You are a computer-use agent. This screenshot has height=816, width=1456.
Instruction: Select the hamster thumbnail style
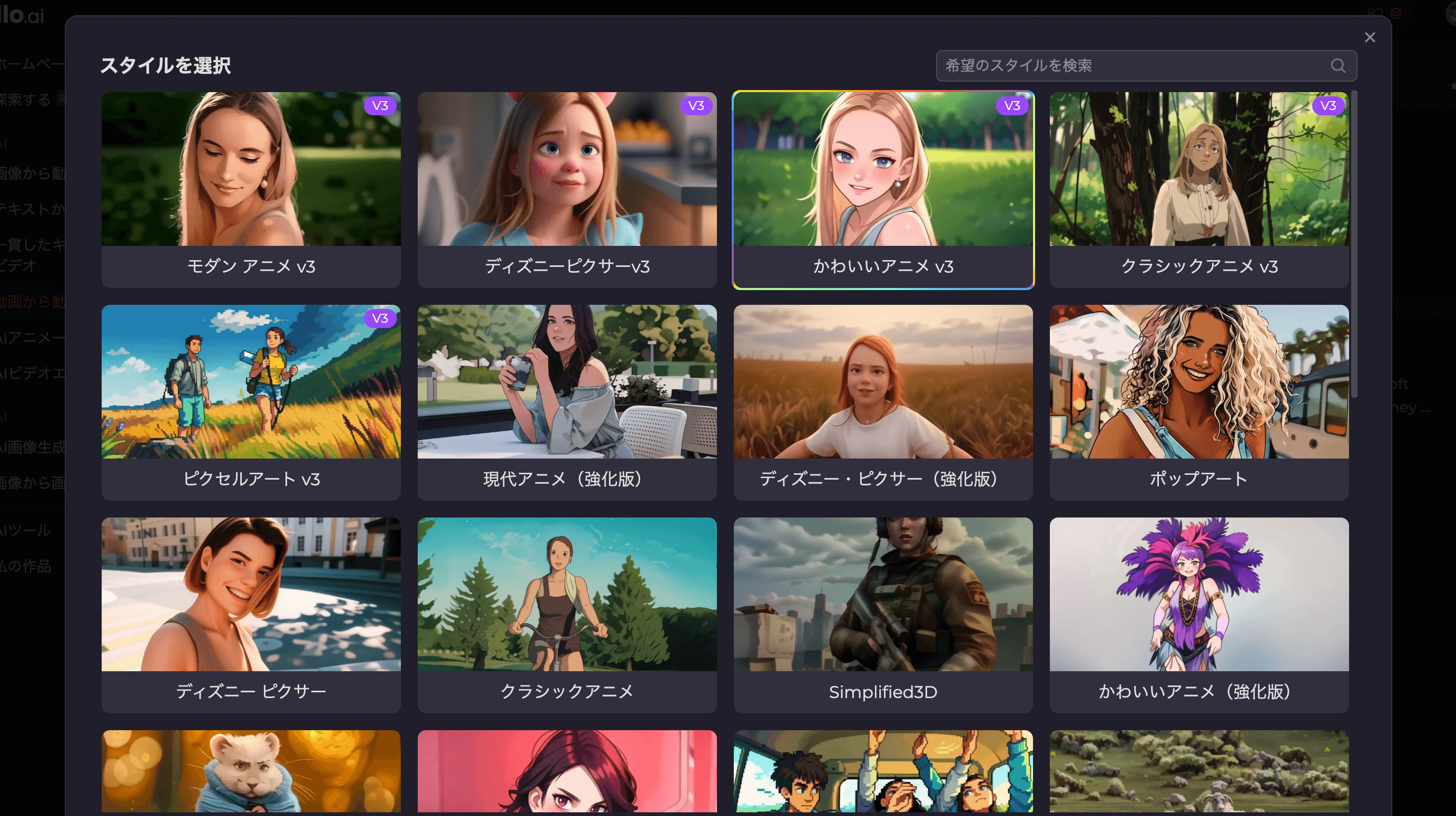pos(251,771)
